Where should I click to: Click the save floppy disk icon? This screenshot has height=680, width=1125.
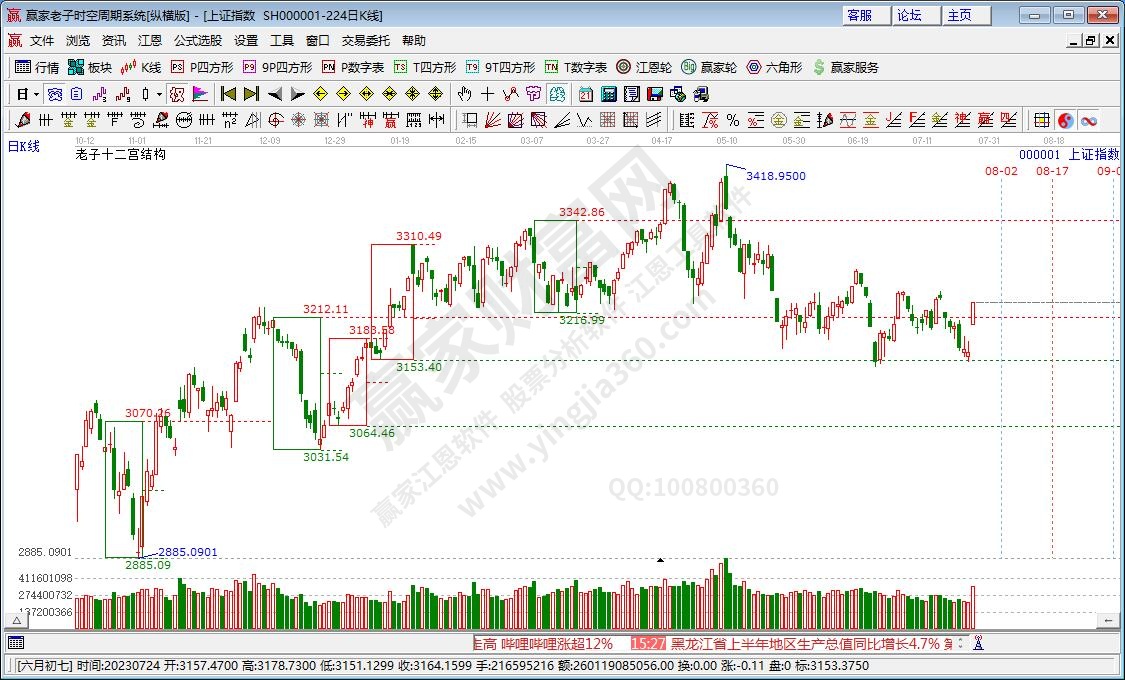click(655, 94)
